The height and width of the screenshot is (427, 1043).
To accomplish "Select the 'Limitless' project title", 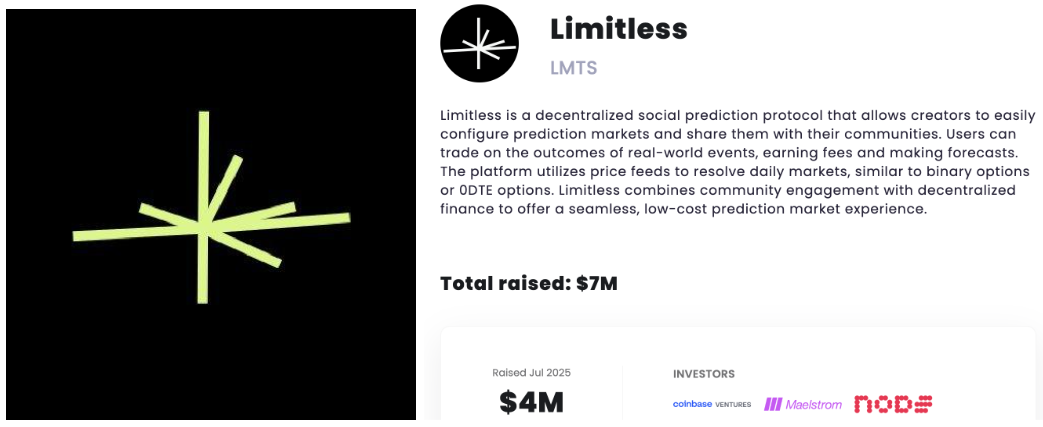I will pos(619,29).
